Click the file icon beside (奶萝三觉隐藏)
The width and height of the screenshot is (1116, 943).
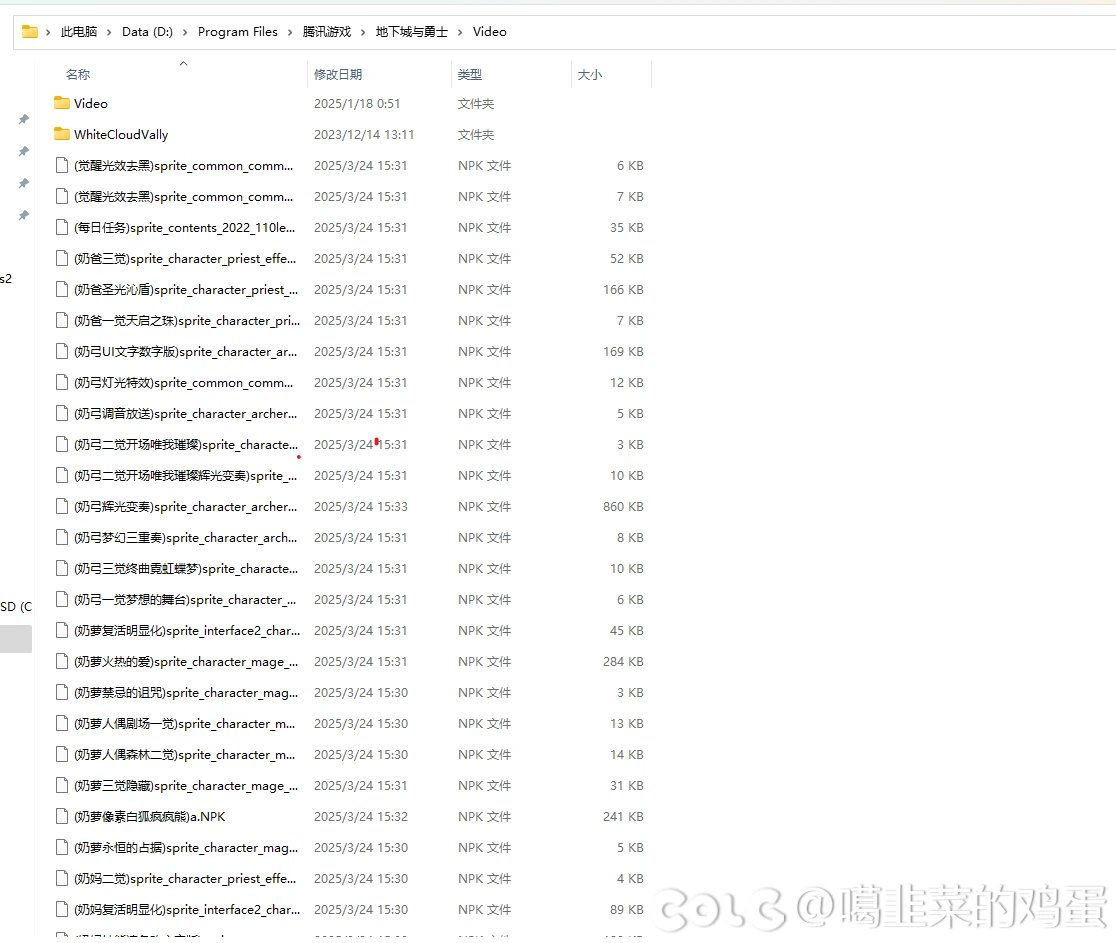click(x=62, y=786)
